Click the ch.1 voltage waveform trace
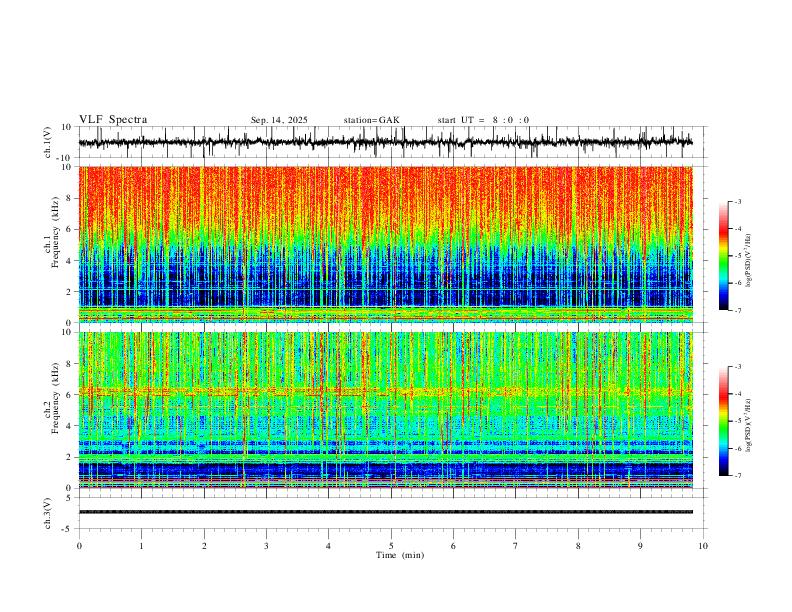Viewport: 792px width, 612px height. 385,142
